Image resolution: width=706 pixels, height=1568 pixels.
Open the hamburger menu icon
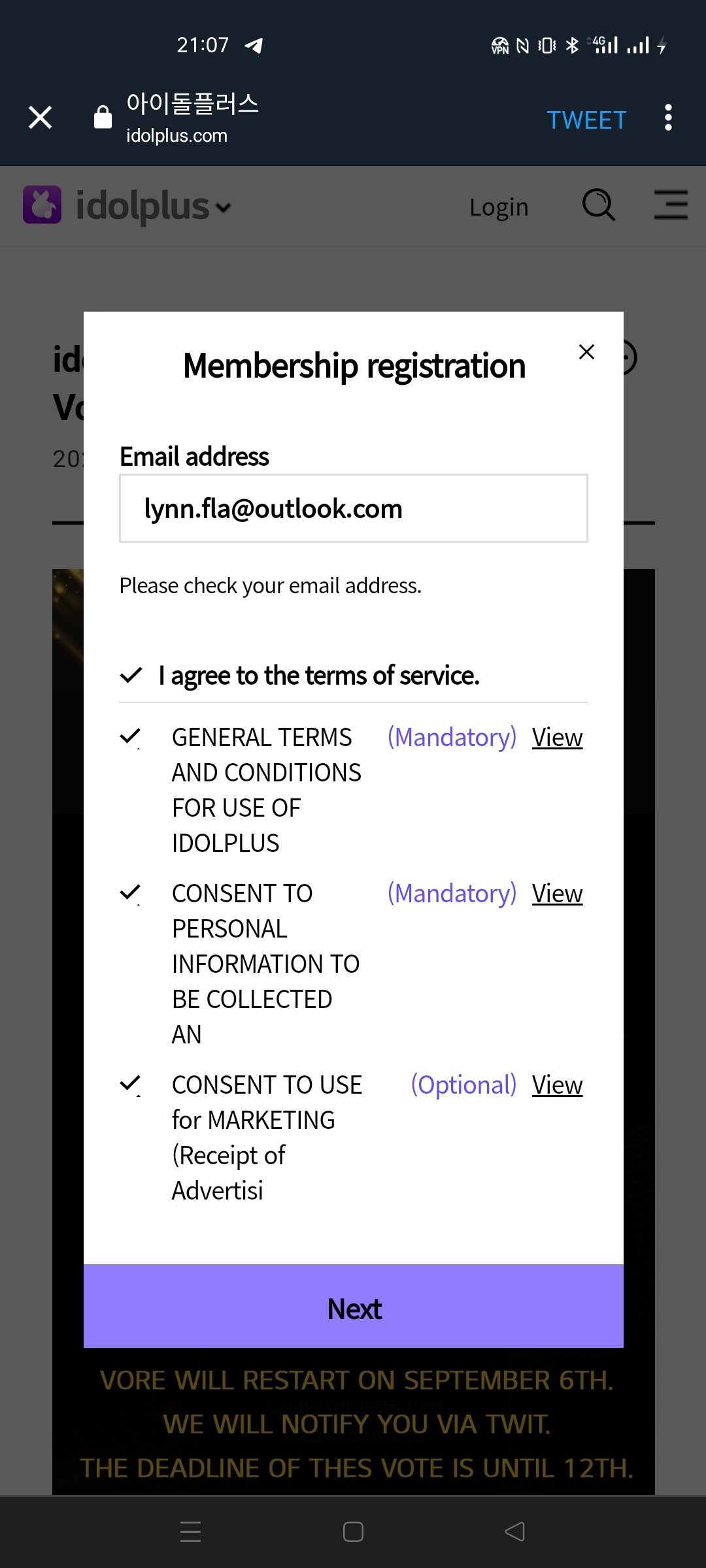[671, 205]
